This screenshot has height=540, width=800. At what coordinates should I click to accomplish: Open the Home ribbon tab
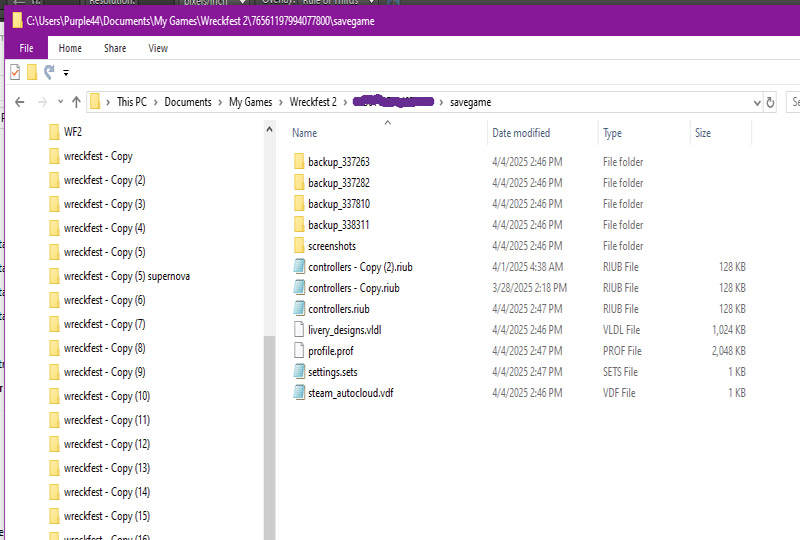(x=70, y=48)
